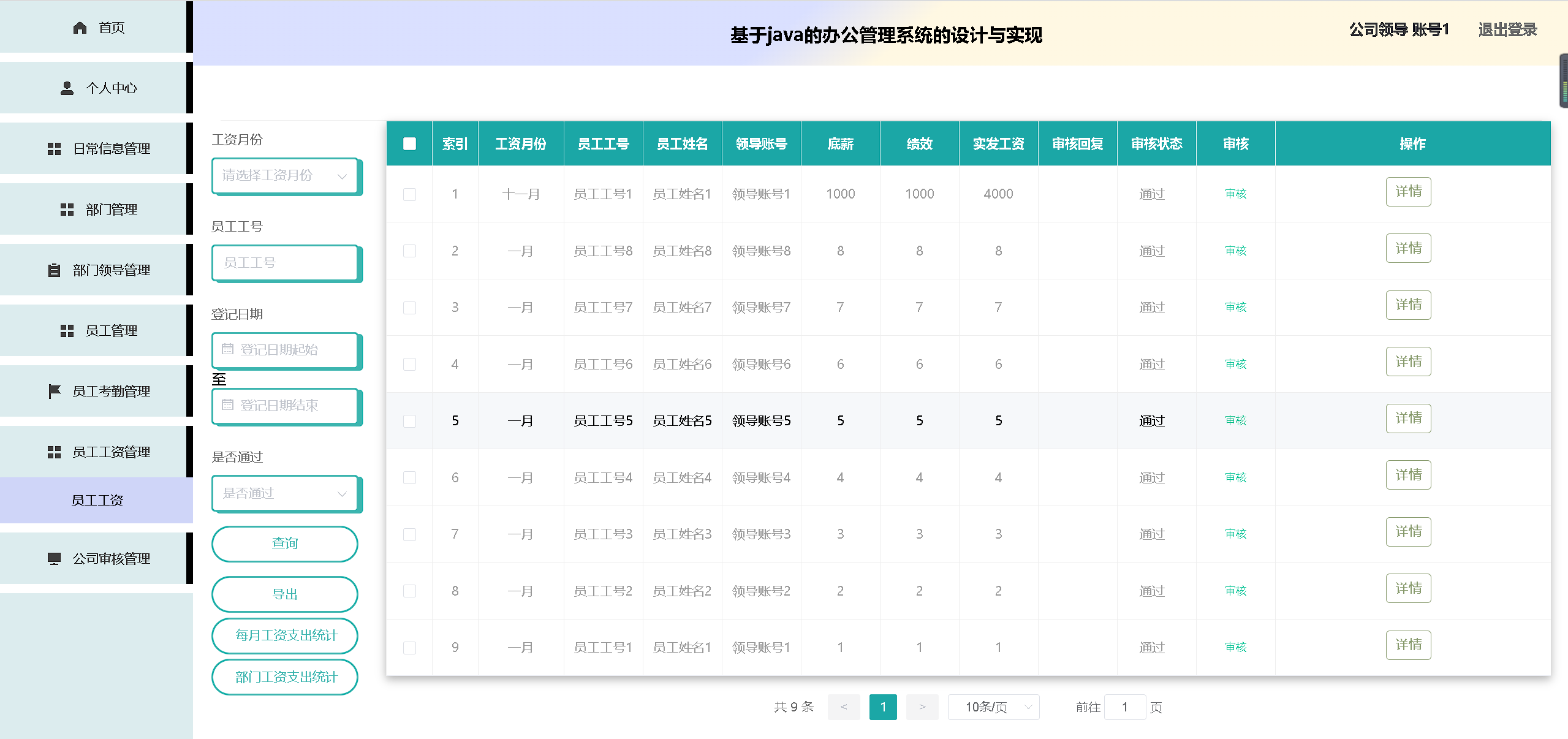Open 详情 for 员工姓名8
This screenshot has height=739, width=1568.
click(x=1408, y=249)
